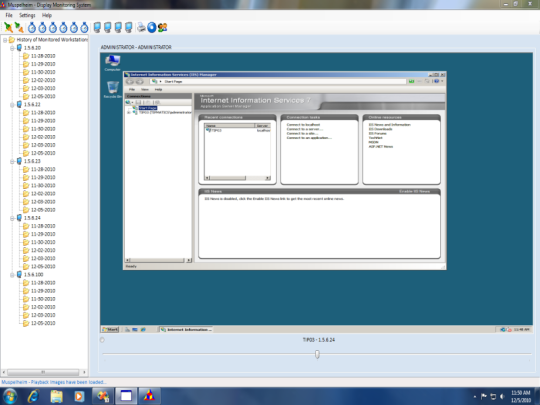Open the Help menu
Viewport: 540px width, 405px height.
coord(47,15)
